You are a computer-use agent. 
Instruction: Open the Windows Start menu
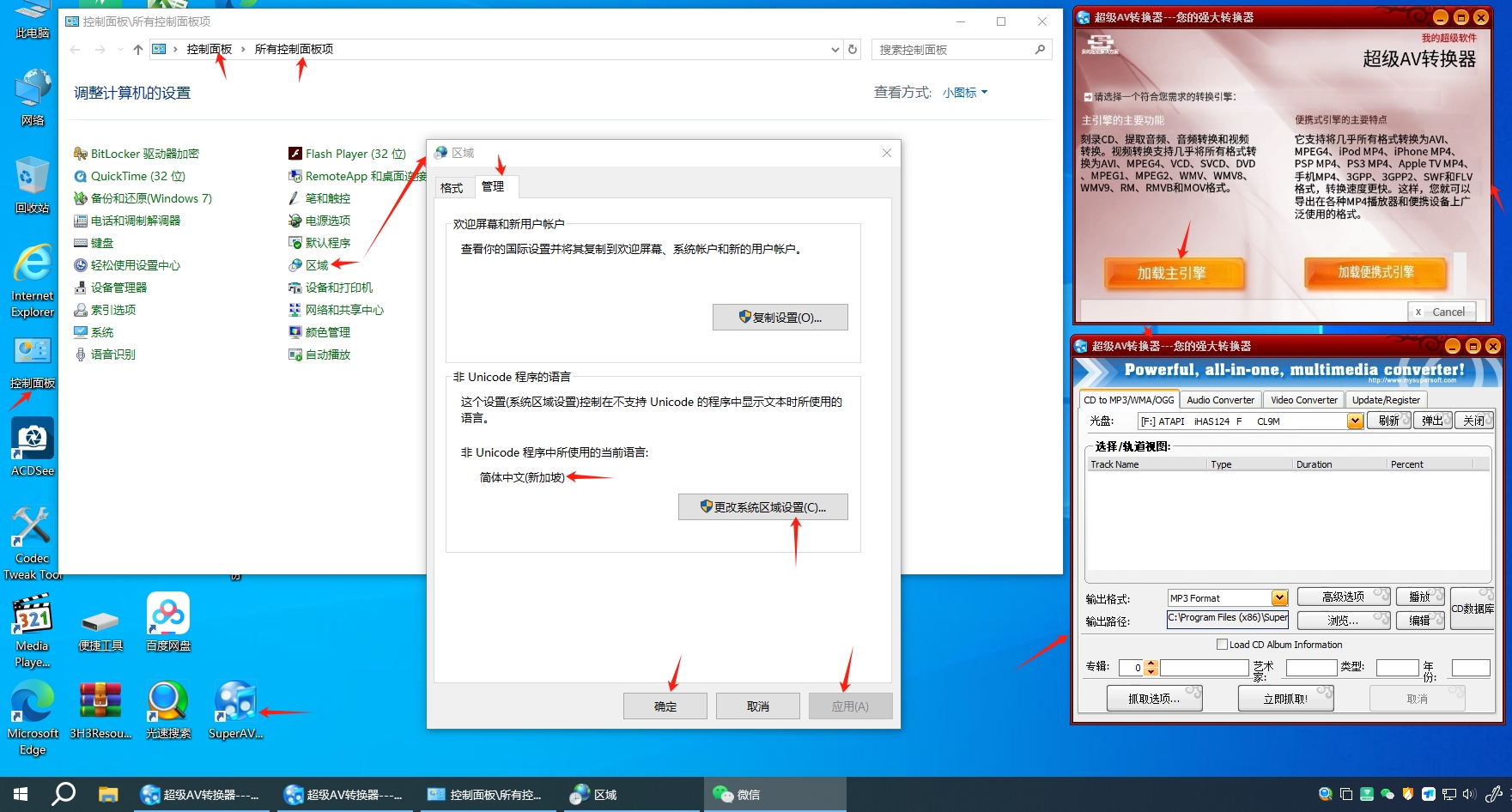[x=21, y=794]
